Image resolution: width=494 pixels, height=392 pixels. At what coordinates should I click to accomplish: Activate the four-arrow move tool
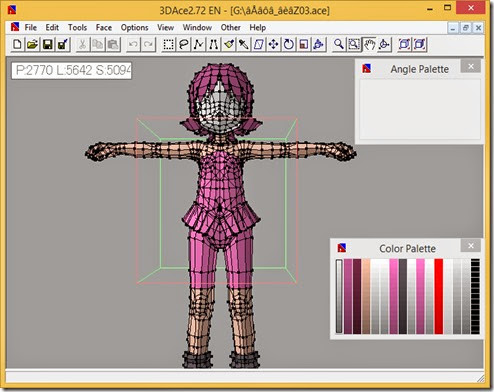tap(273, 44)
